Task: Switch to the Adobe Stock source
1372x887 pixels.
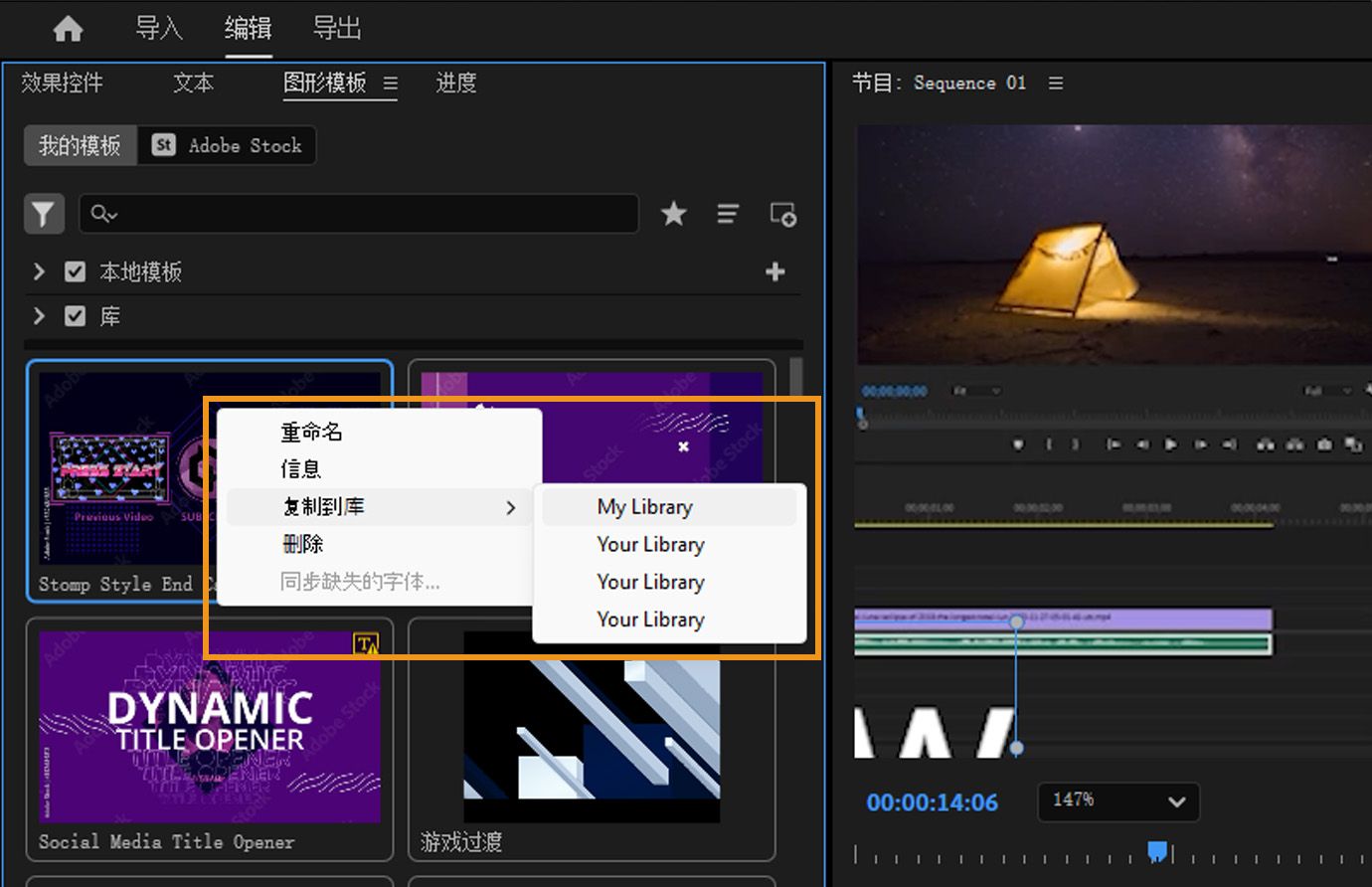Action: click(x=228, y=146)
